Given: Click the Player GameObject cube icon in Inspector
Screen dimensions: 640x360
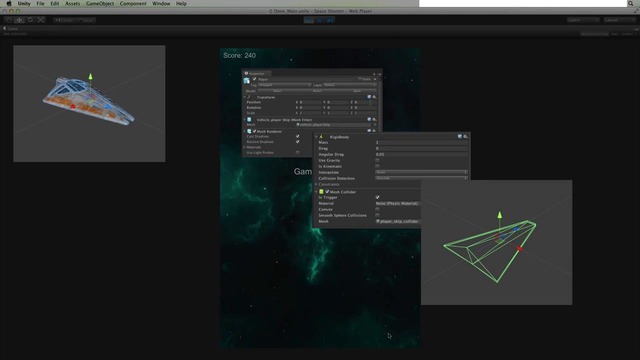Looking at the screenshot, I should pos(246,80).
